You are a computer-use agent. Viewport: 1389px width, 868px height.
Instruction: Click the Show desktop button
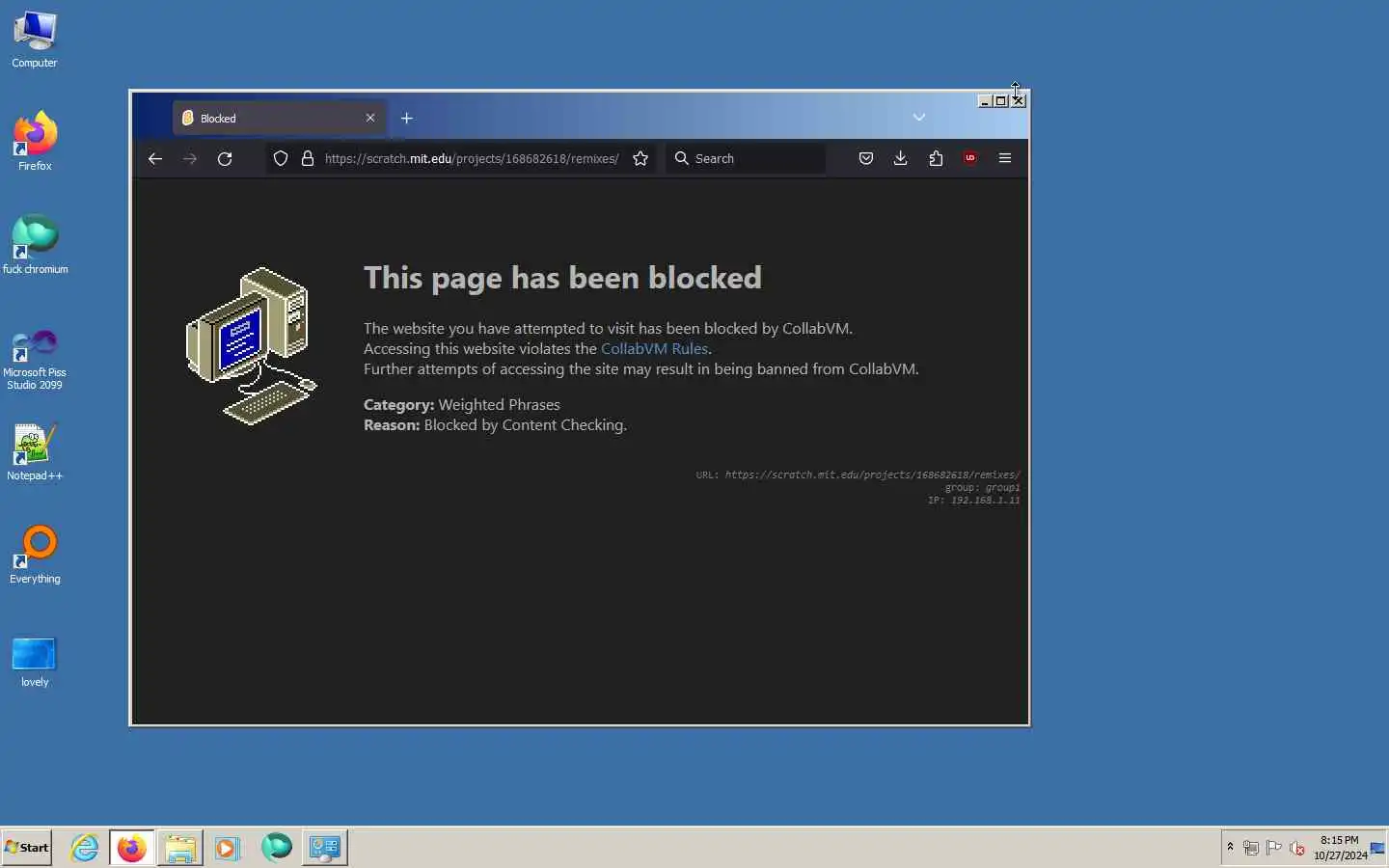click(1378, 848)
